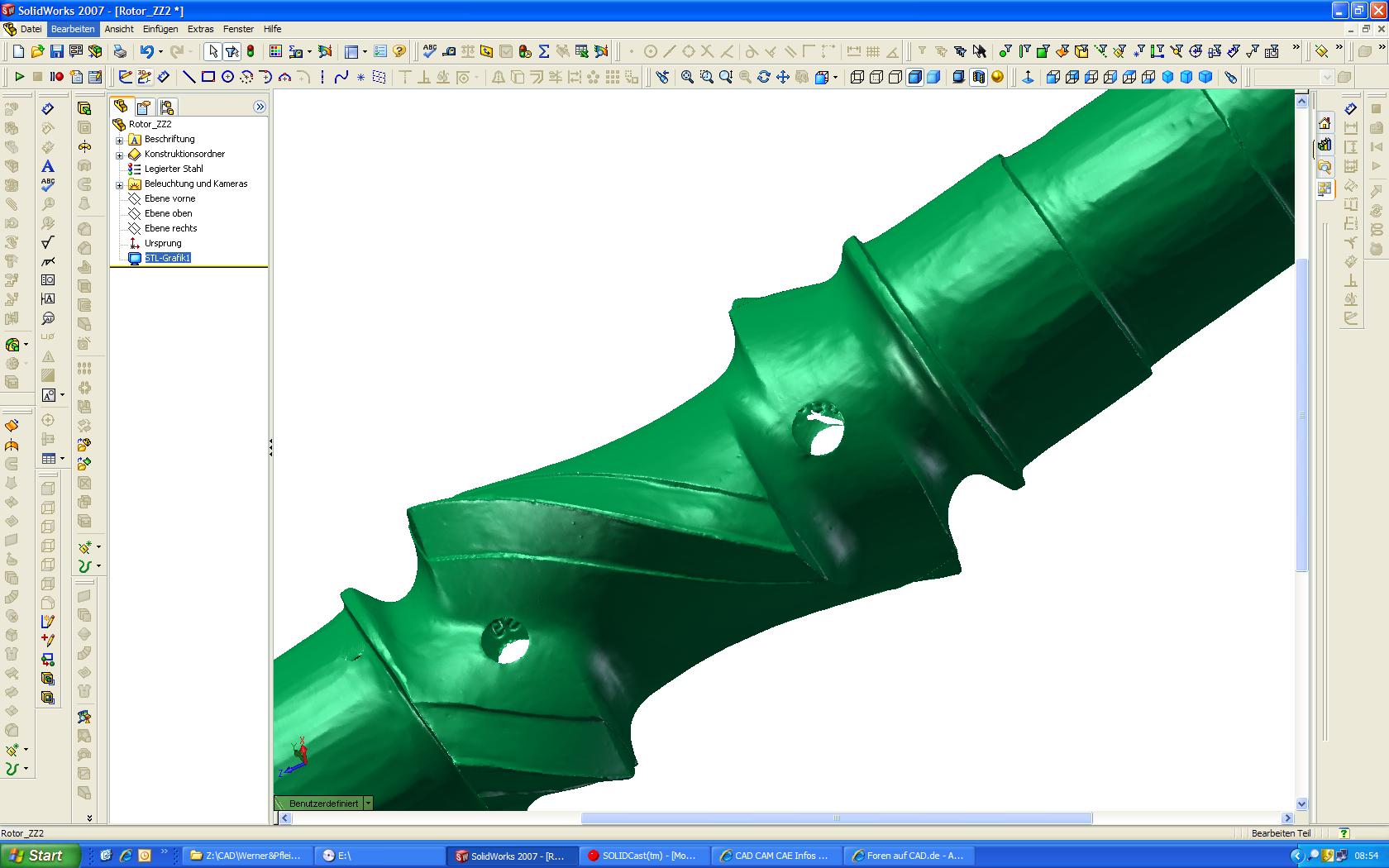Switch display to Hidden Lines Visible

876,77
